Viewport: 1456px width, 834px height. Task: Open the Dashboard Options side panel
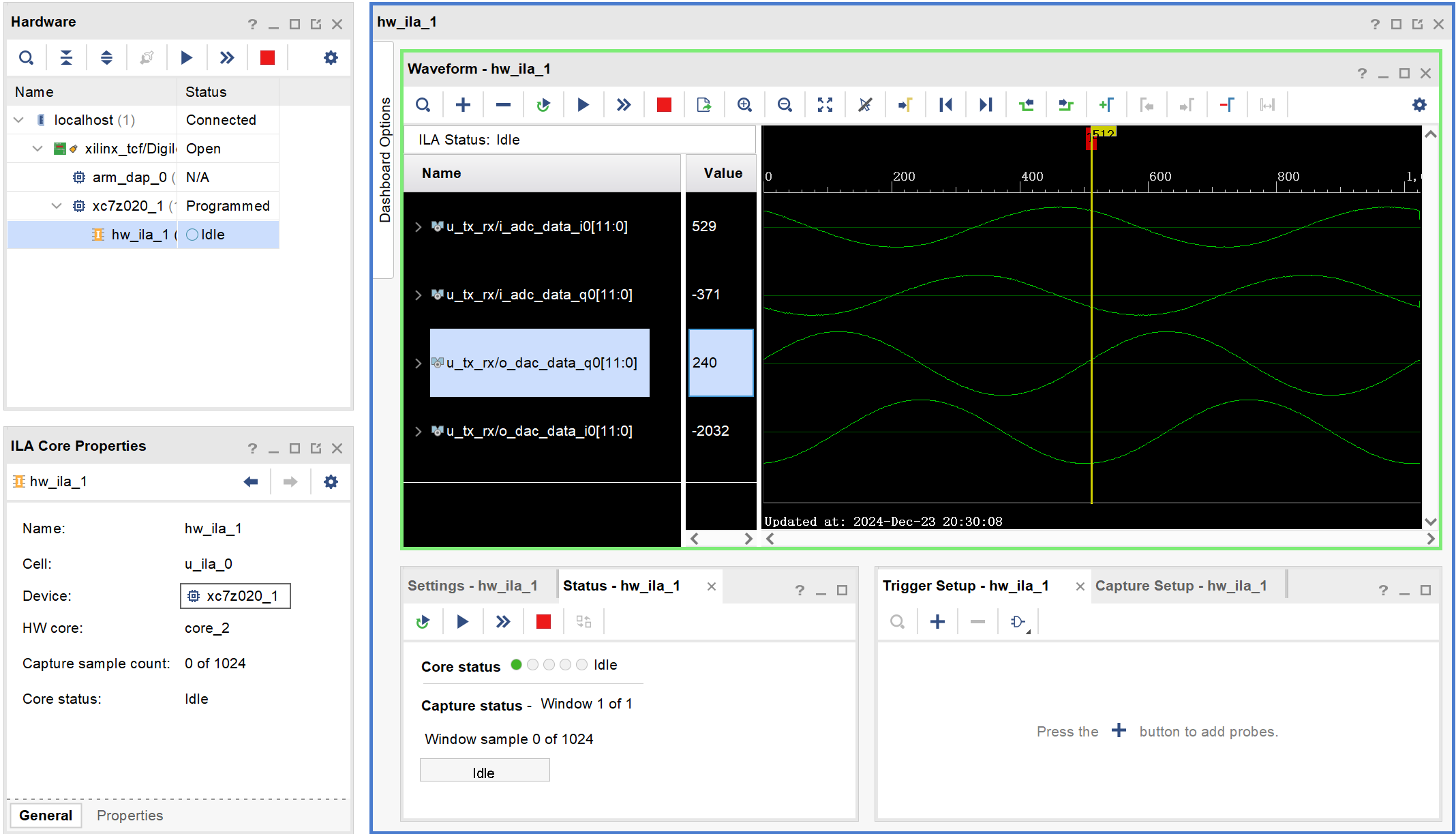click(384, 160)
